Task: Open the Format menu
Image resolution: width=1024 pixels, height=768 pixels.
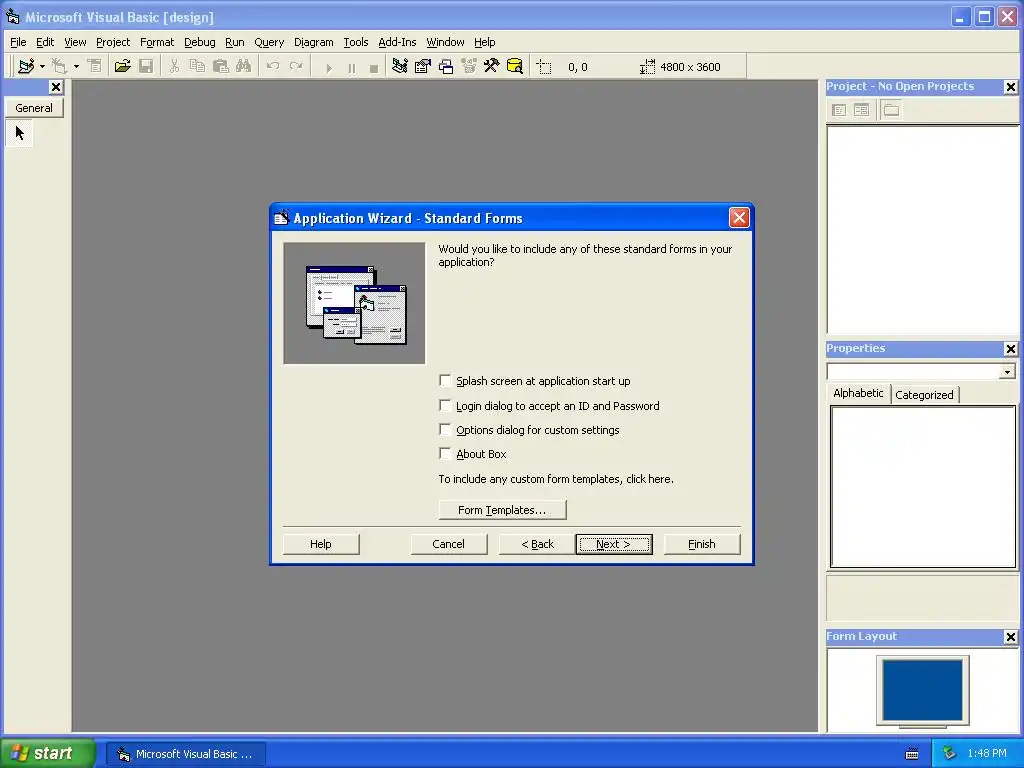Action: click(157, 42)
